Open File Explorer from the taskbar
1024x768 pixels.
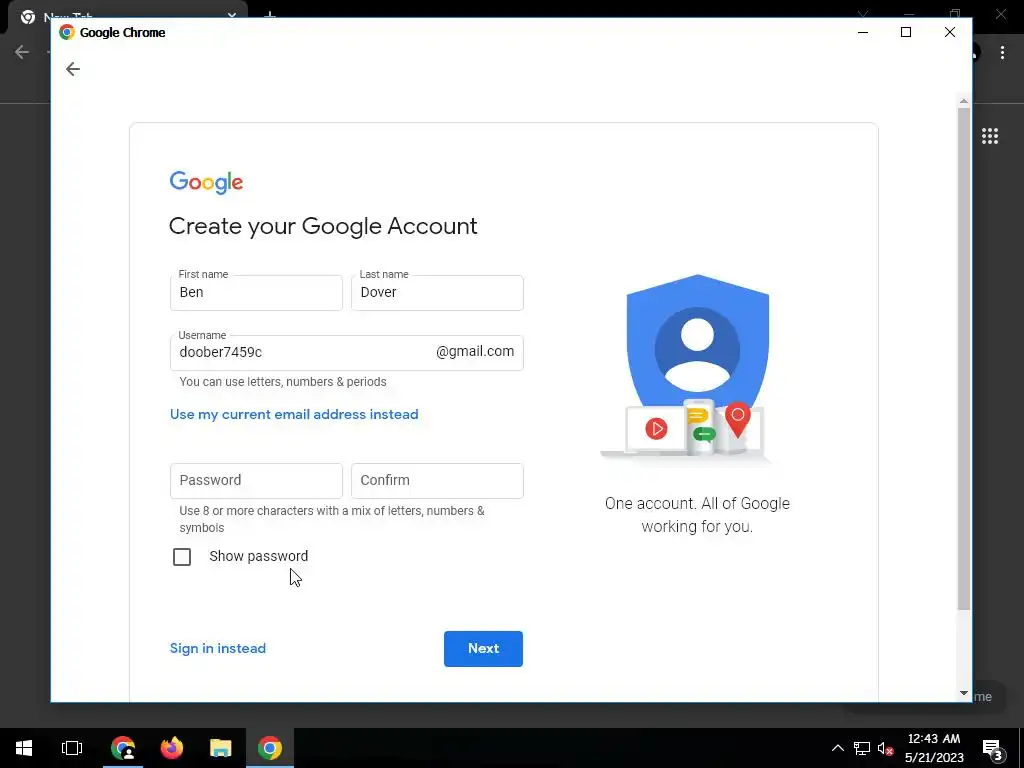[x=221, y=748]
